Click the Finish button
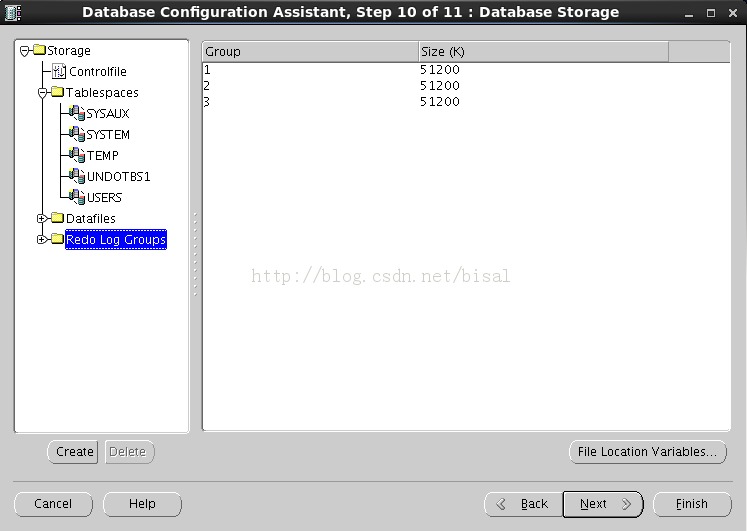The width and height of the screenshot is (747, 531). (x=692, y=504)
